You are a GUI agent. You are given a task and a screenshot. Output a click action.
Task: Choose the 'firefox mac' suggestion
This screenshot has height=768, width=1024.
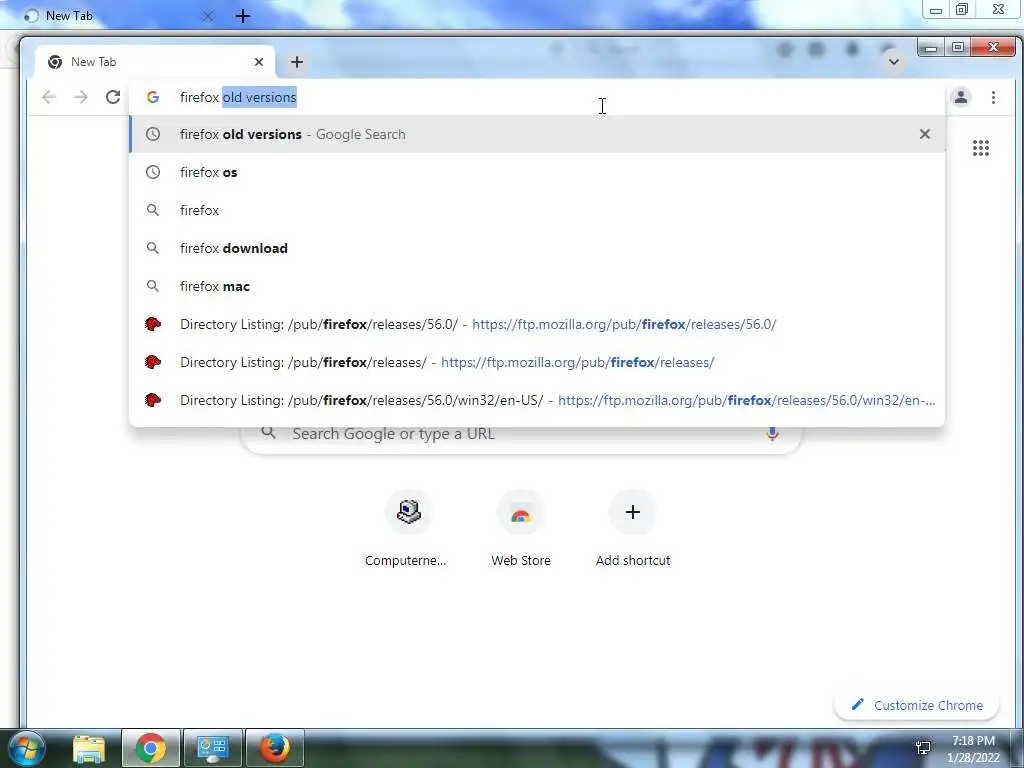(537, 286)
